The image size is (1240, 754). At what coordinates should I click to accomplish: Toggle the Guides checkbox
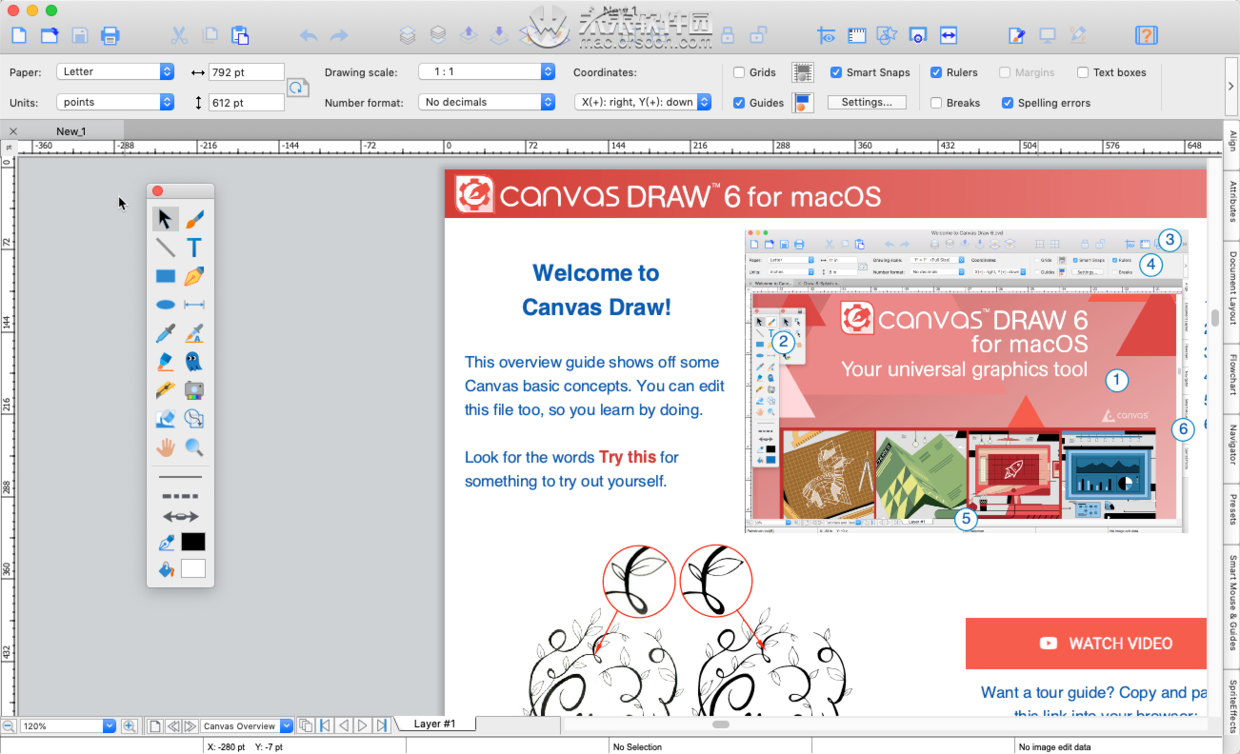(x=739, y=102)
